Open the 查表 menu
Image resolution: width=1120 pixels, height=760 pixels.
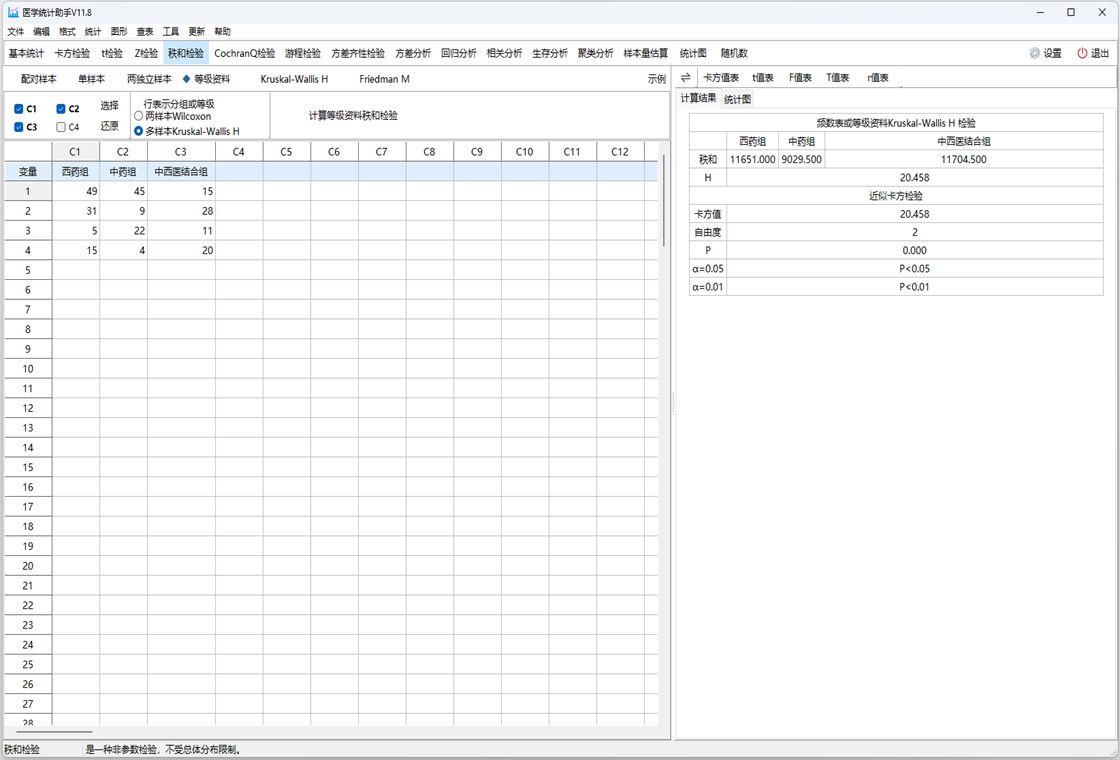(145, 31)
